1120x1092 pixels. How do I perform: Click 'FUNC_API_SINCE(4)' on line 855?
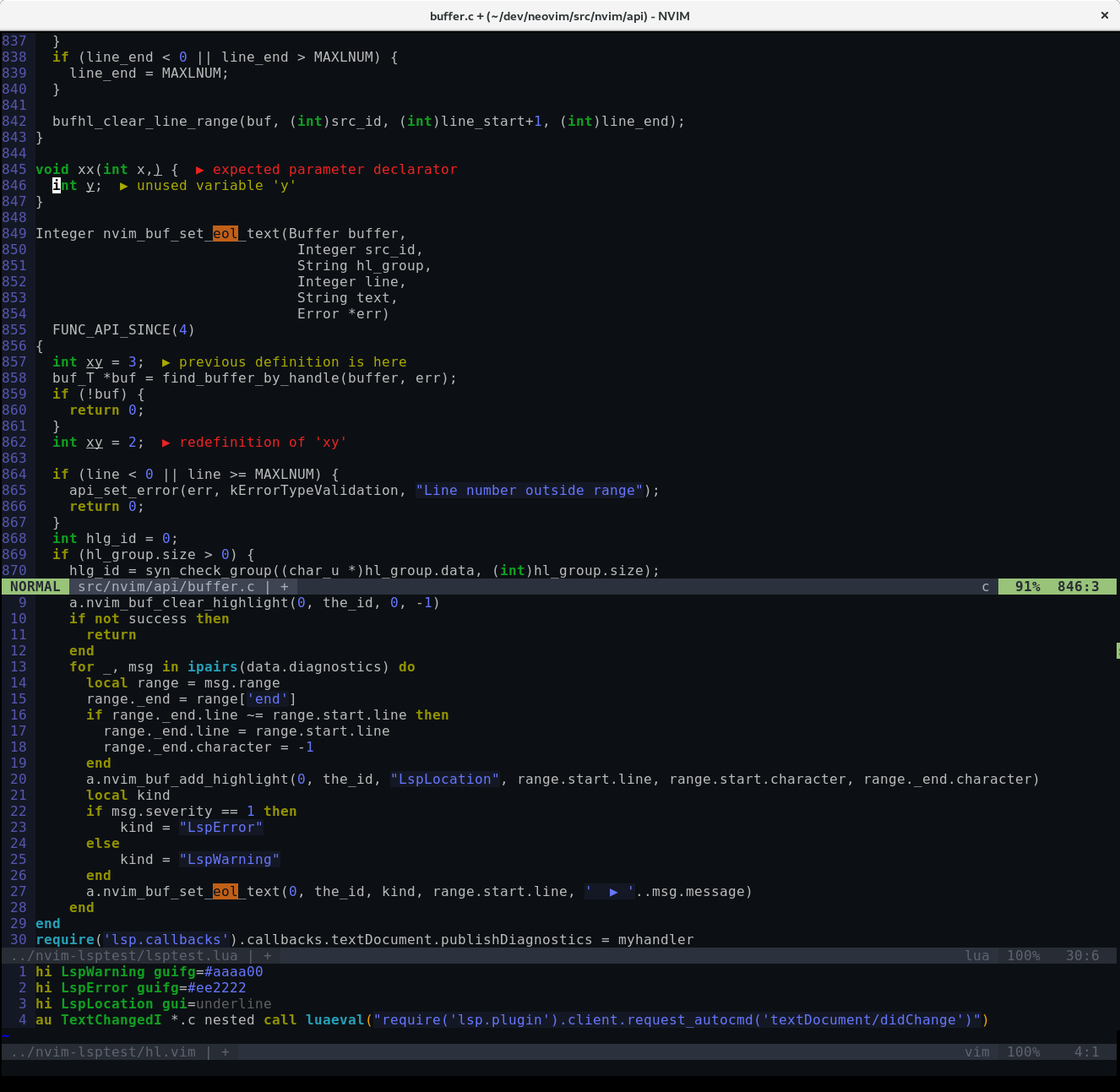(x=124, y=330)
